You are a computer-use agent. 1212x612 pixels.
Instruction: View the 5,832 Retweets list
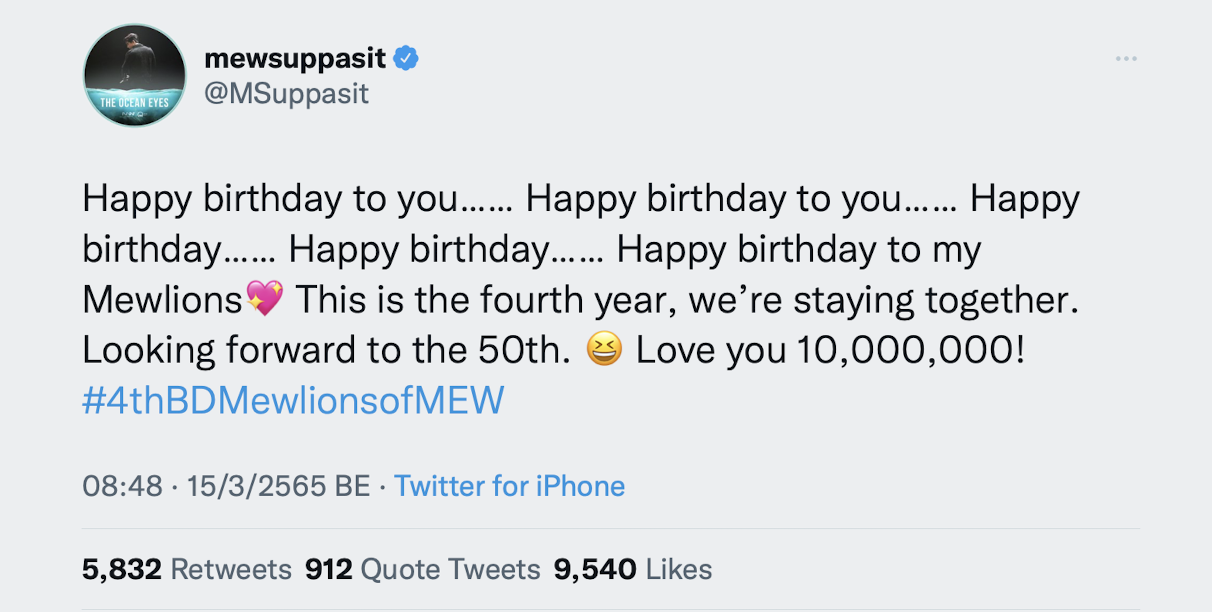coord(186,569)
